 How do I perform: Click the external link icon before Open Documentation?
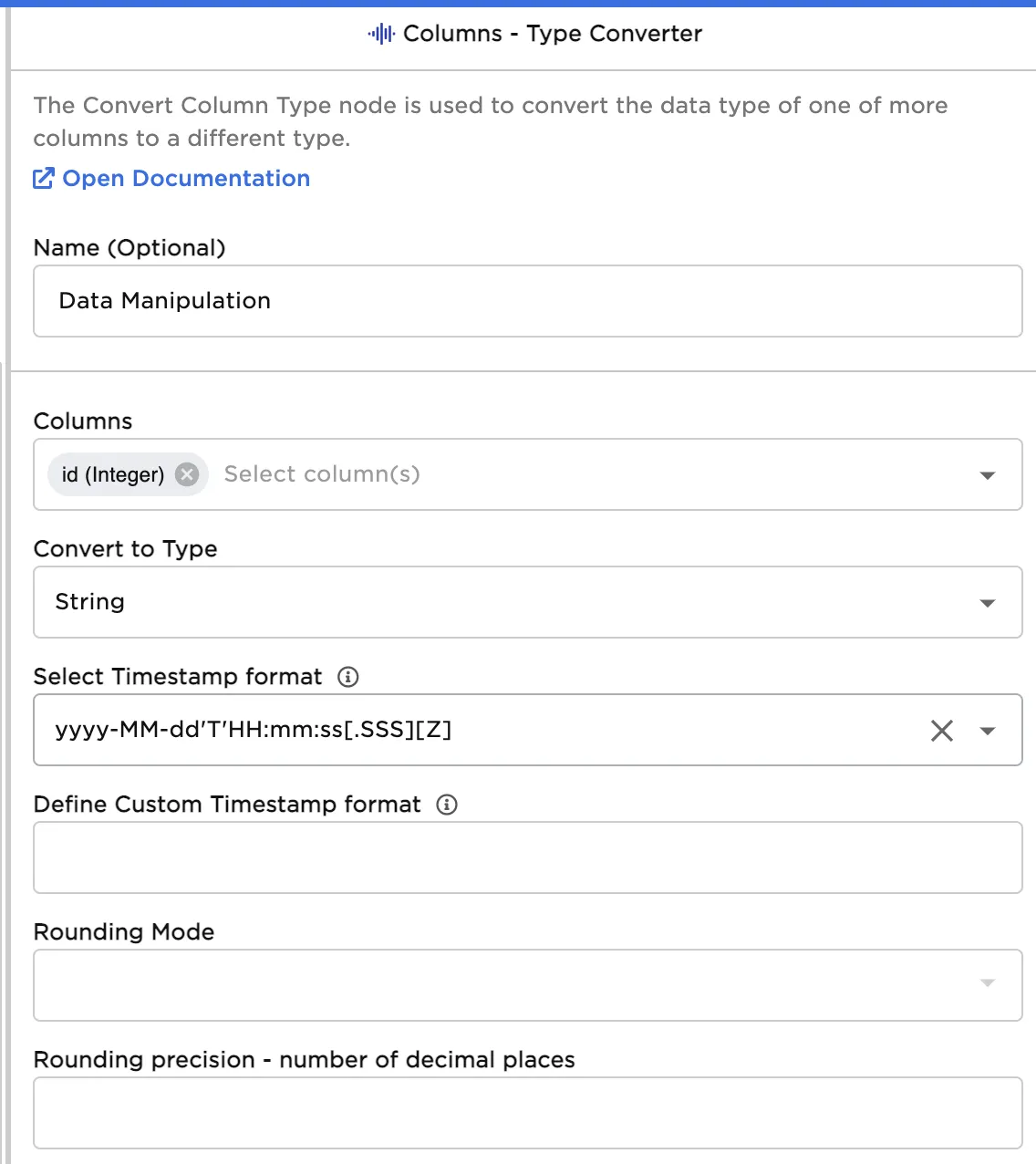click(x=44, y=178)
